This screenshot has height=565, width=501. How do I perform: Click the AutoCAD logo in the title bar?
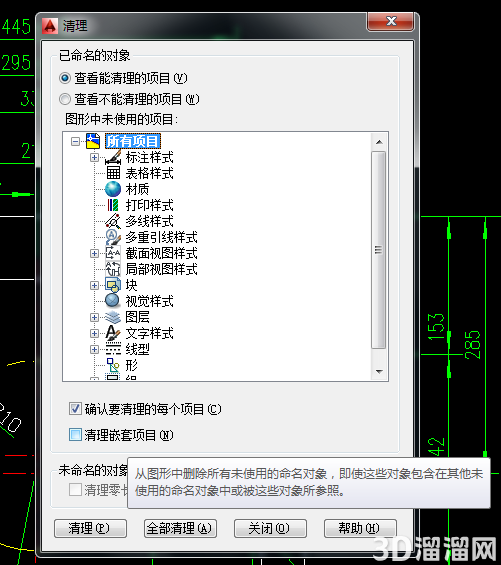(50, 26)
